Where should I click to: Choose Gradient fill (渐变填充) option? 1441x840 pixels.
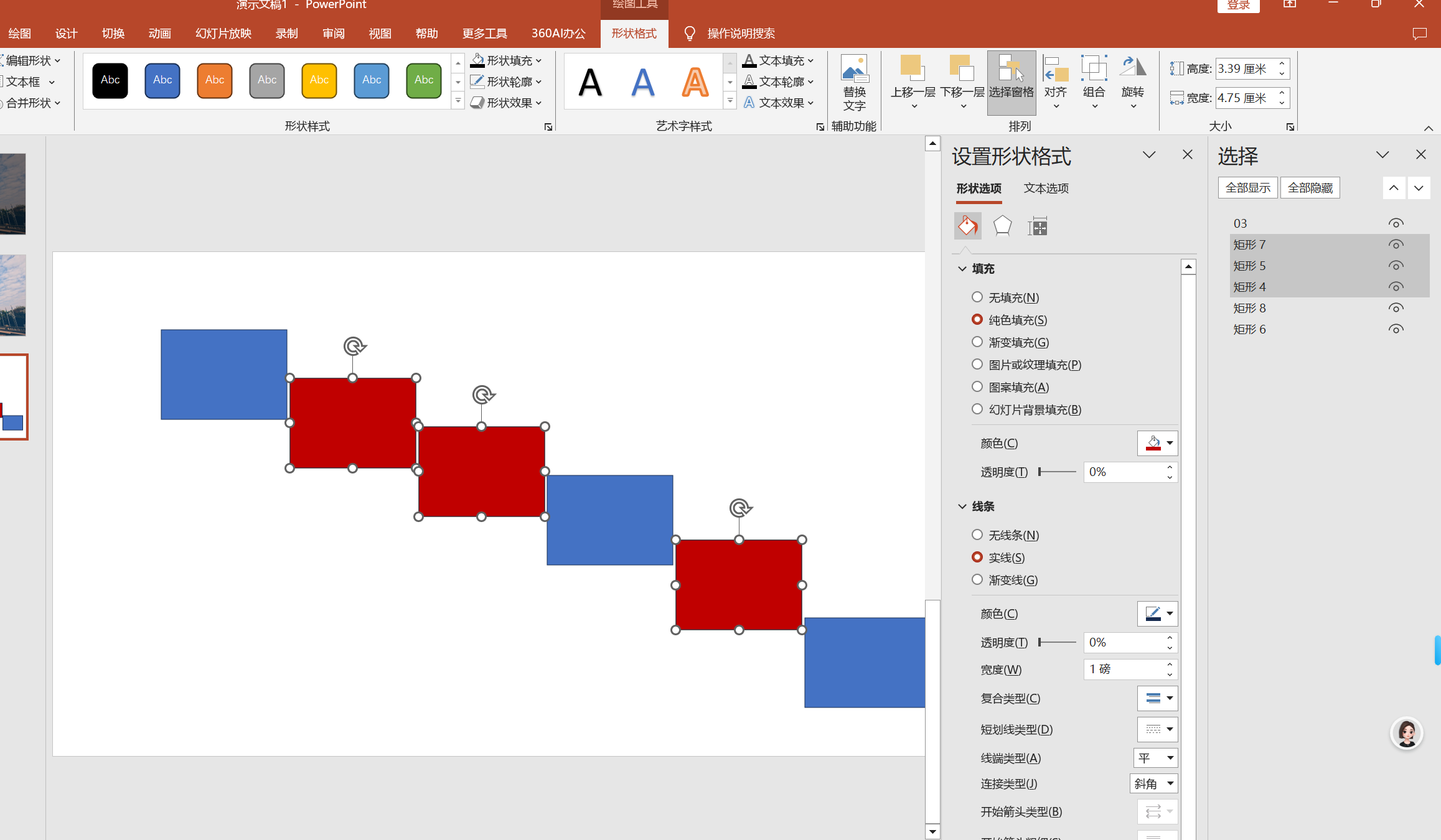click(x=977, y=342)
